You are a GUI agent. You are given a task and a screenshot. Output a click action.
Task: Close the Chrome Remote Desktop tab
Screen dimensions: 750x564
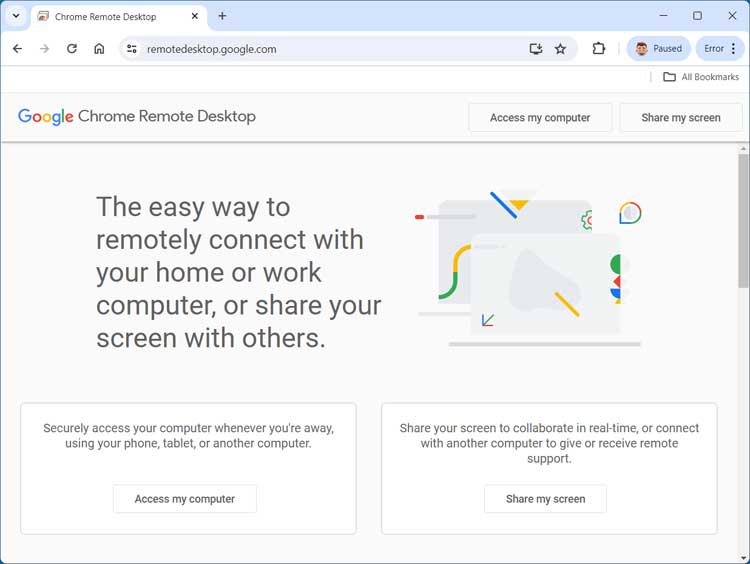coord(195,16)
